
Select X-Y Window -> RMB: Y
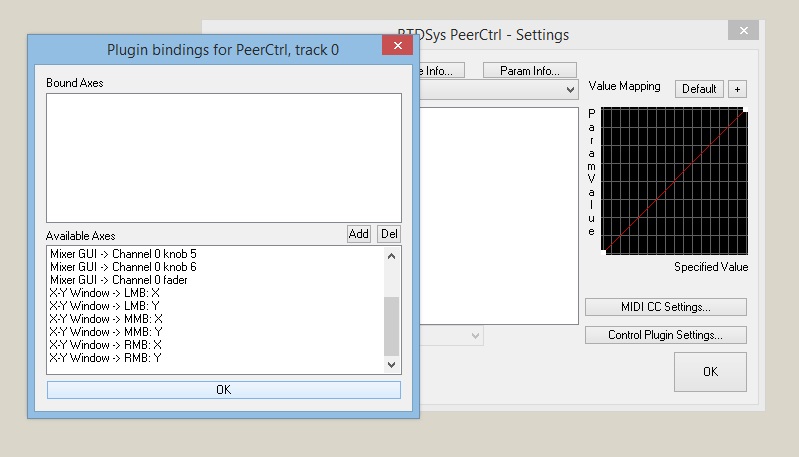(x=105, y=358)
